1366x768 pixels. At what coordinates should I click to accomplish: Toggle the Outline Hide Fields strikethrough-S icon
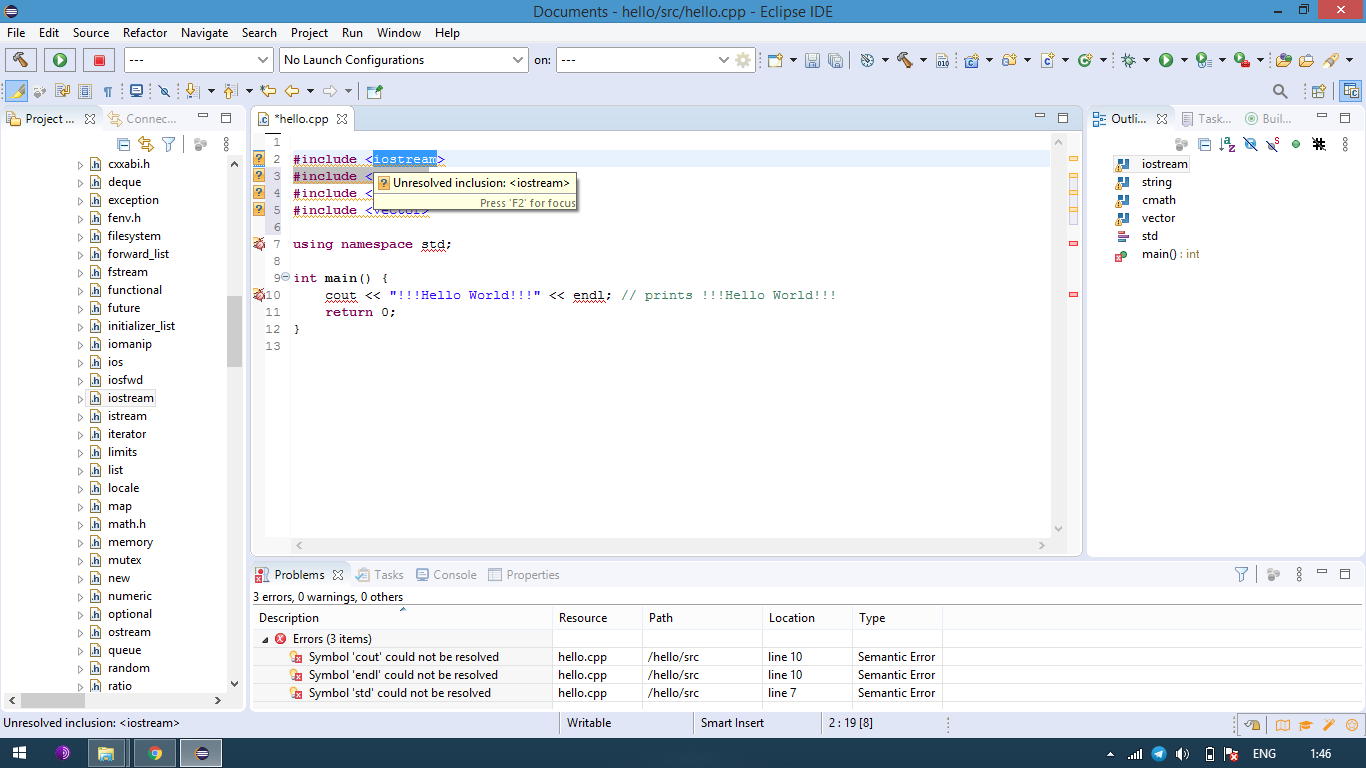pyautogui.click(x=1273, y=144)
